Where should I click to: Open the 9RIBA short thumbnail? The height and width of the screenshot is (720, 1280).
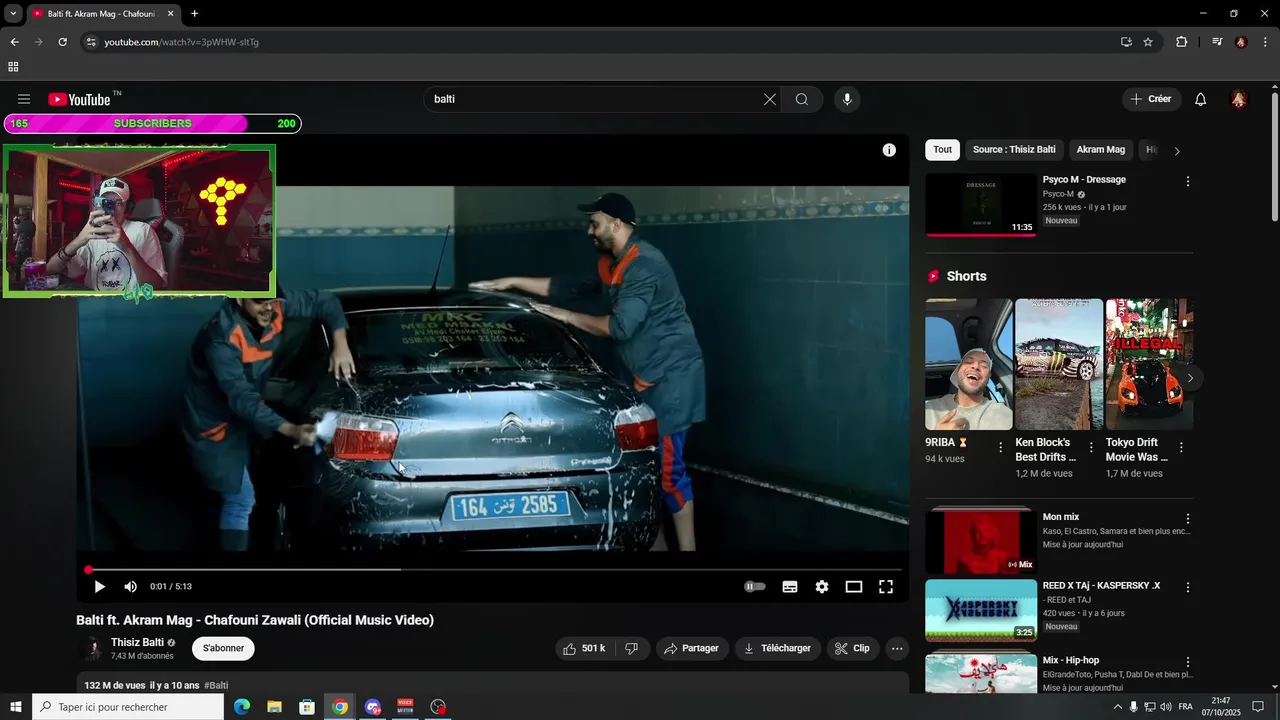pos(969,364)
